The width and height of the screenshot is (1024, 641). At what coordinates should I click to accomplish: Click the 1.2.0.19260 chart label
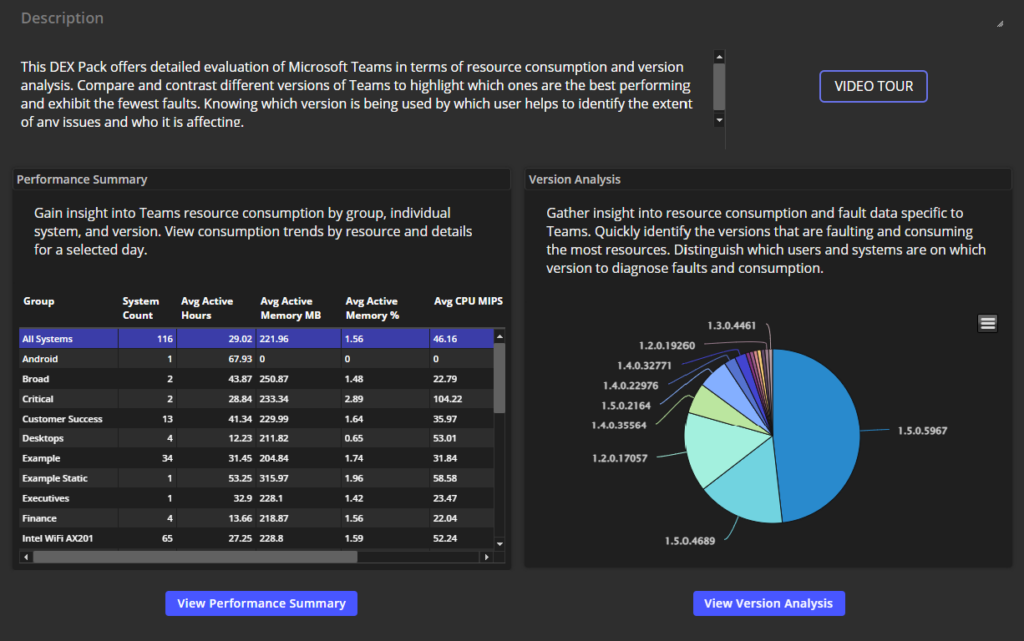(667, 345)
